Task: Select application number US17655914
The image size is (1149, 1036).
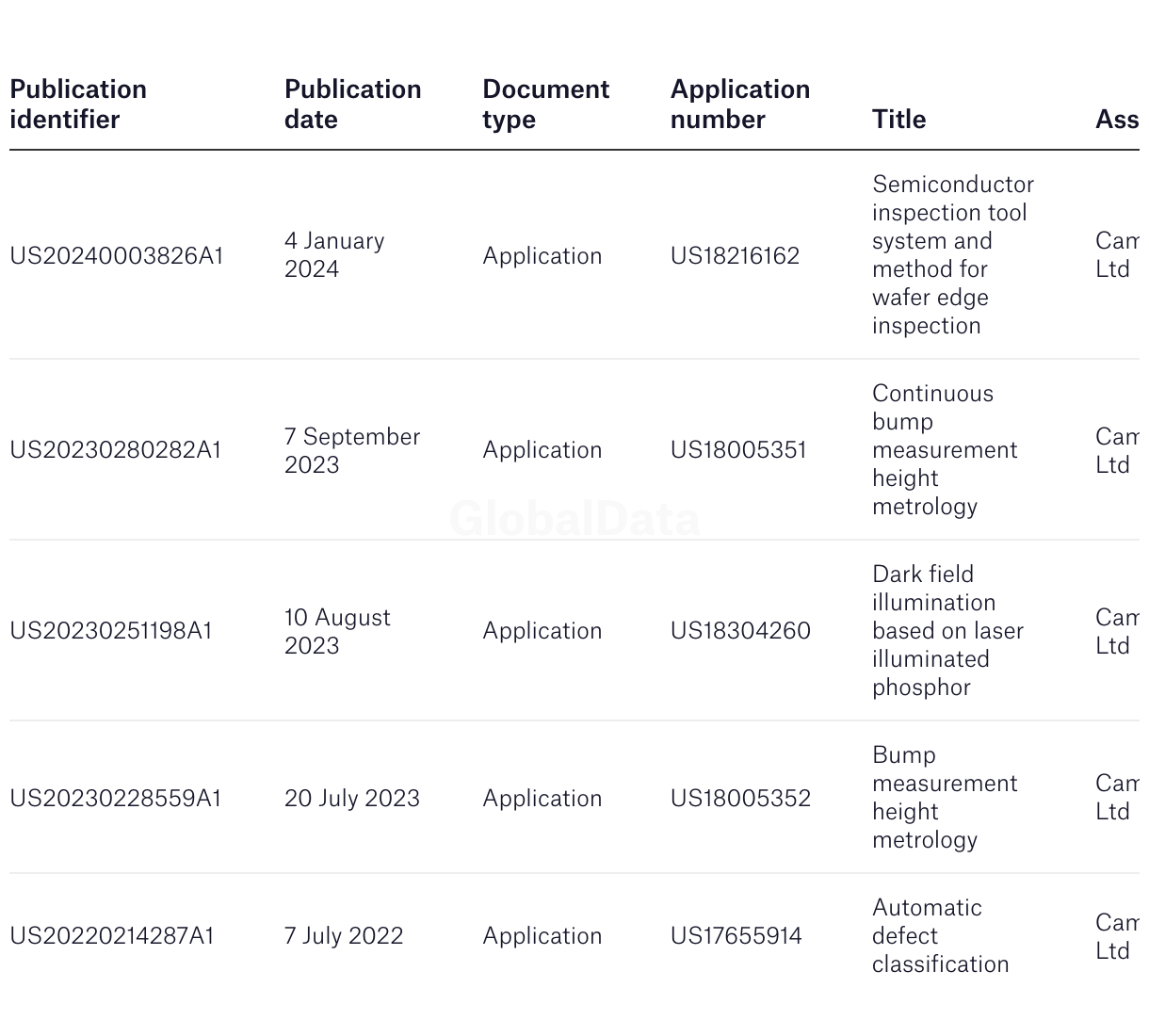Action: (736, 936)
